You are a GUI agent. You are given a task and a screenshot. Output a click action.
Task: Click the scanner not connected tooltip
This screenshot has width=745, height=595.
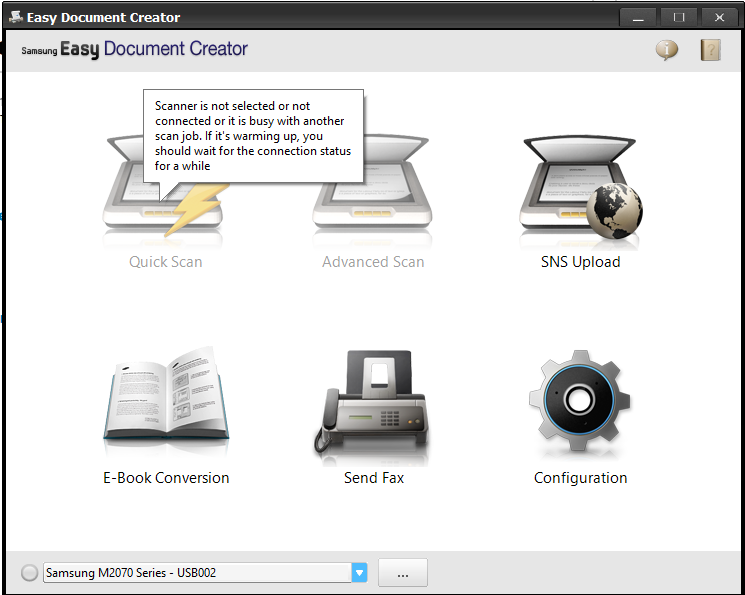(x=253, y=136)
